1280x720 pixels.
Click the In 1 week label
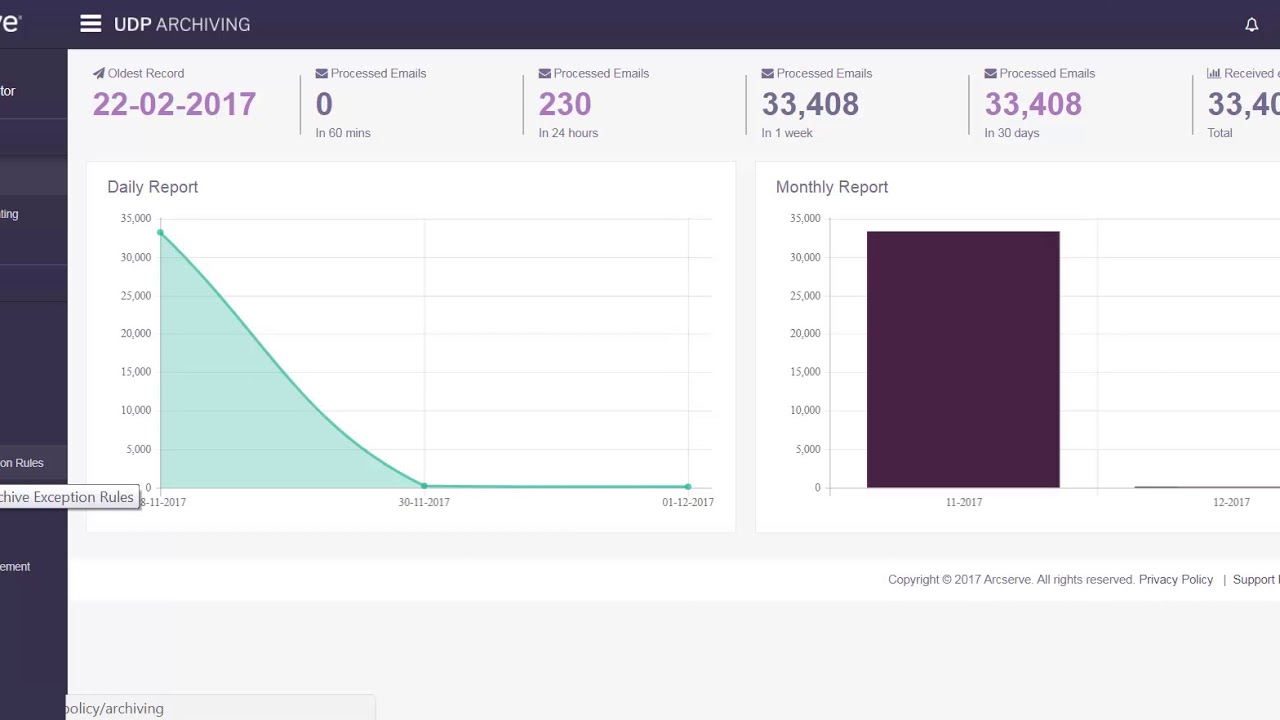click(x=787, y=133)
